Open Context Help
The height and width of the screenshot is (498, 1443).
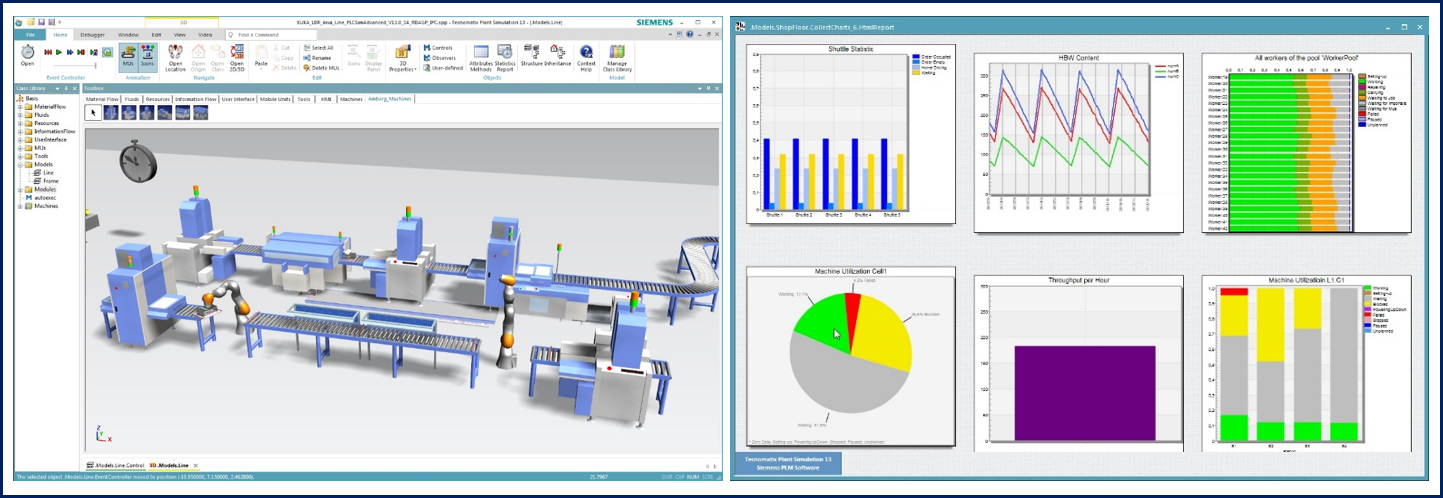(586, 55)
